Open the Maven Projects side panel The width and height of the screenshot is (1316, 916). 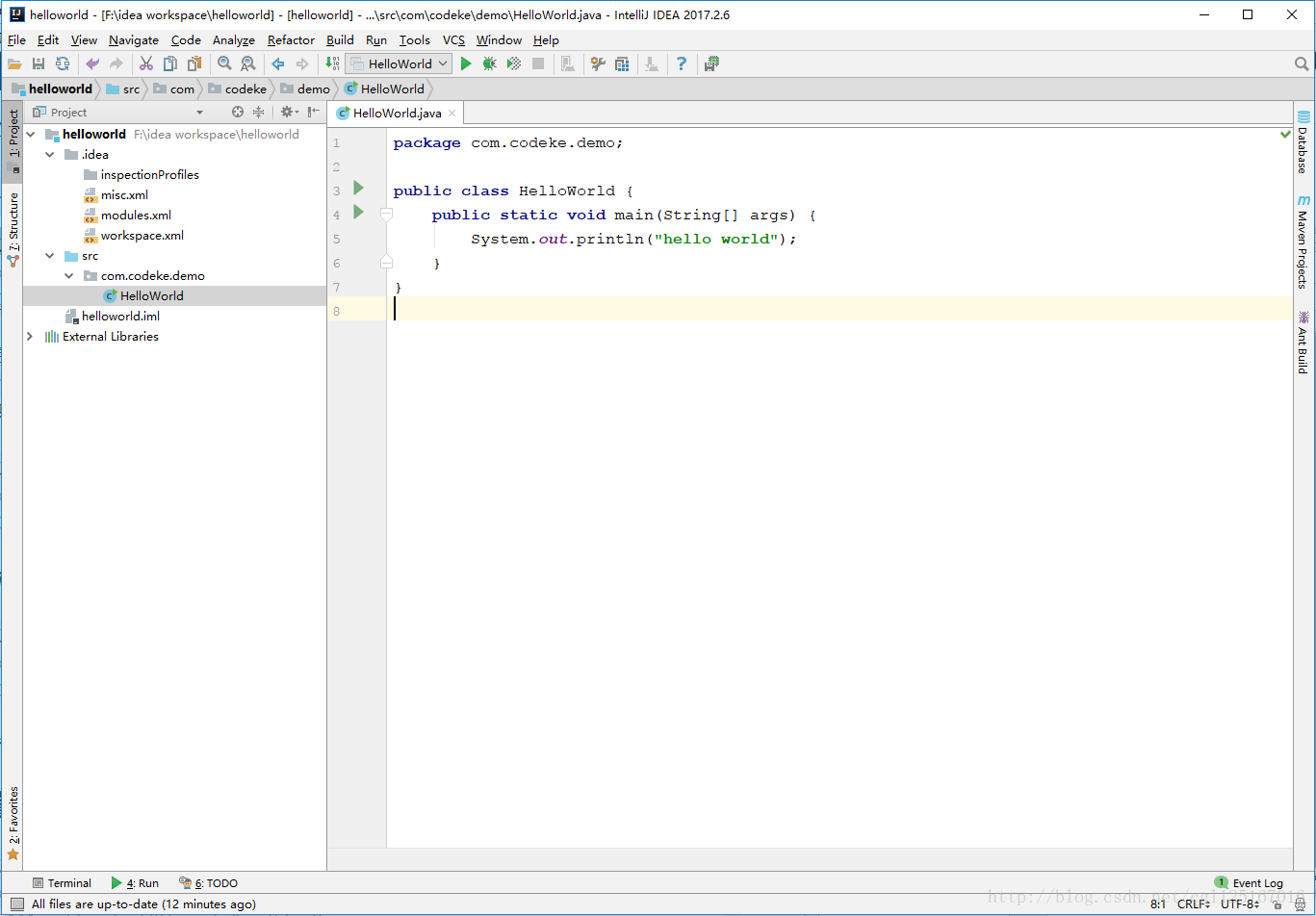(x=1303, y=242)
